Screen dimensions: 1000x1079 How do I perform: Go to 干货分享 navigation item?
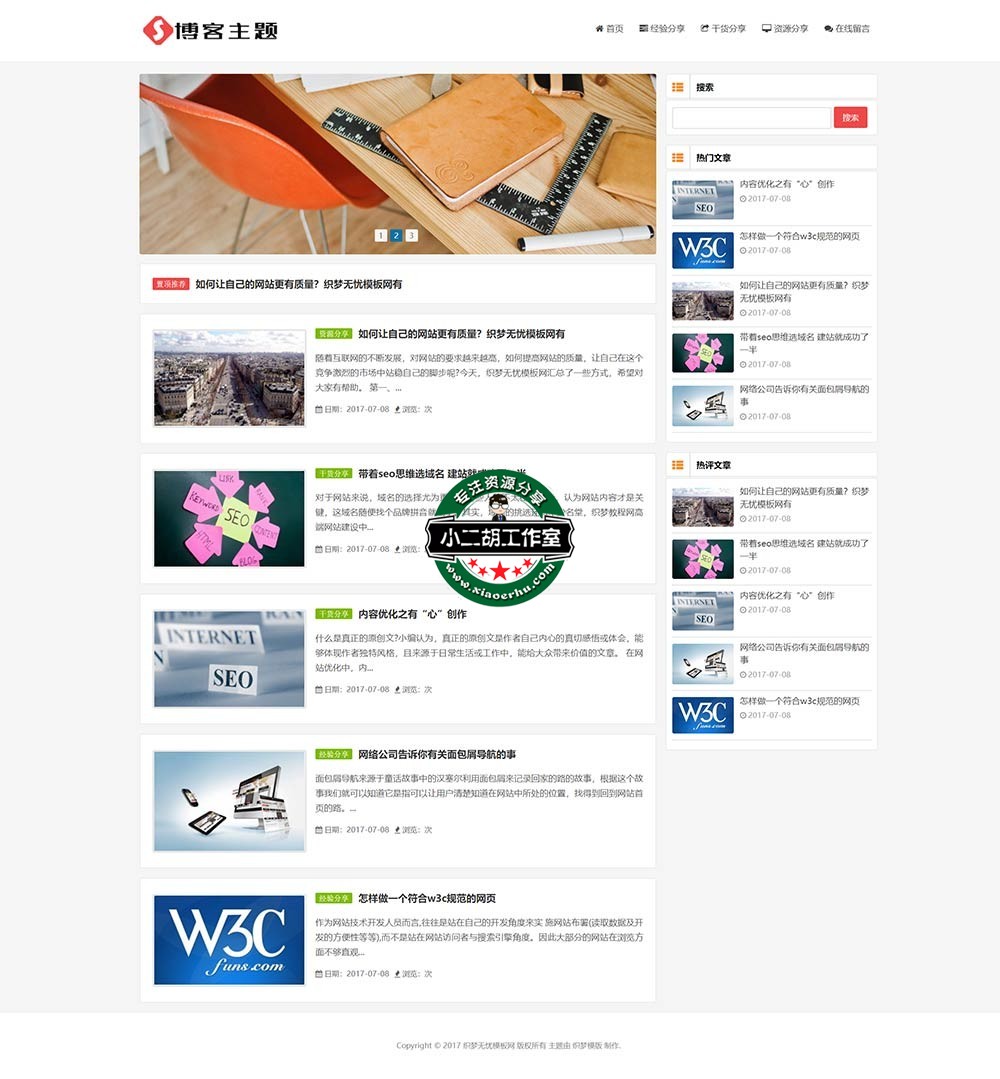pos(723,29)
